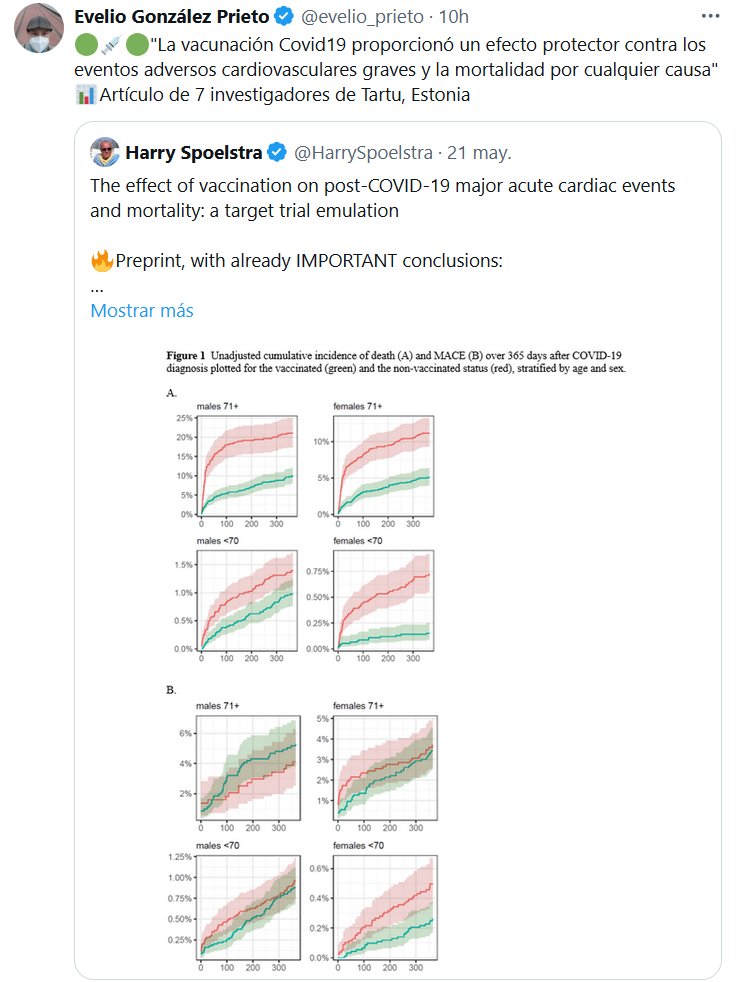Image resolution: width=742 pixels, height=982 pixels.
Task: Click Harry Spoelstra's small profile avatar
Action: [x=104, y=152]
